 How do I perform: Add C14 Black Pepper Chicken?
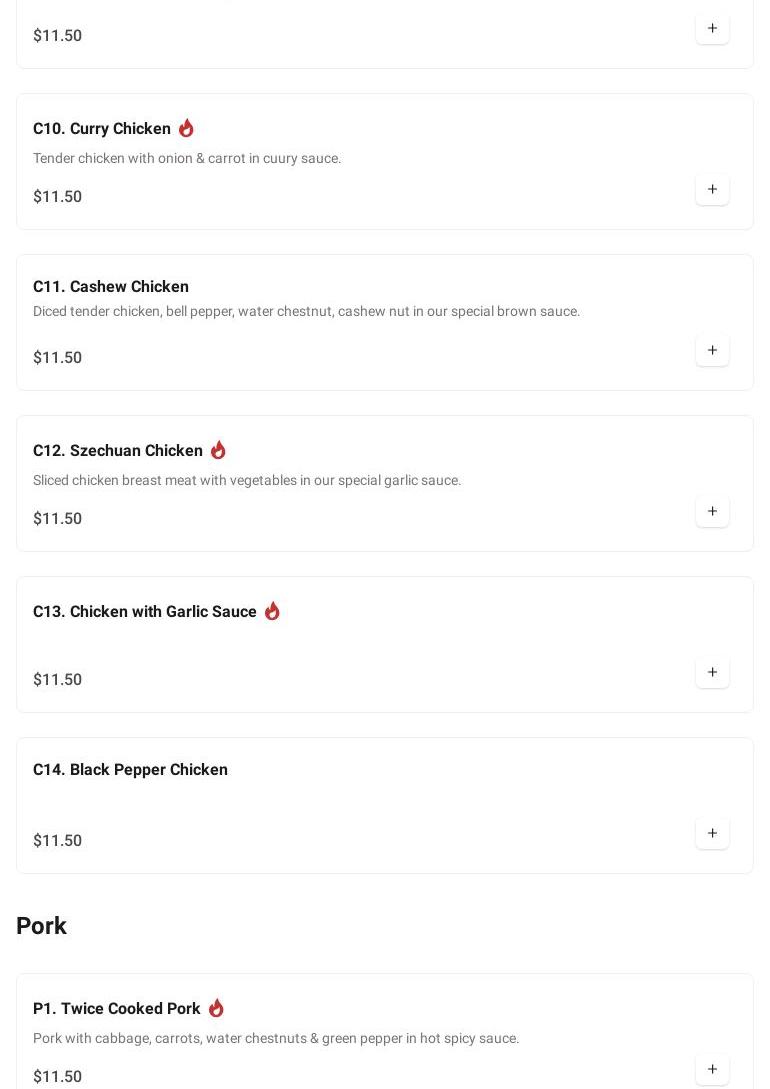[712, 833]
